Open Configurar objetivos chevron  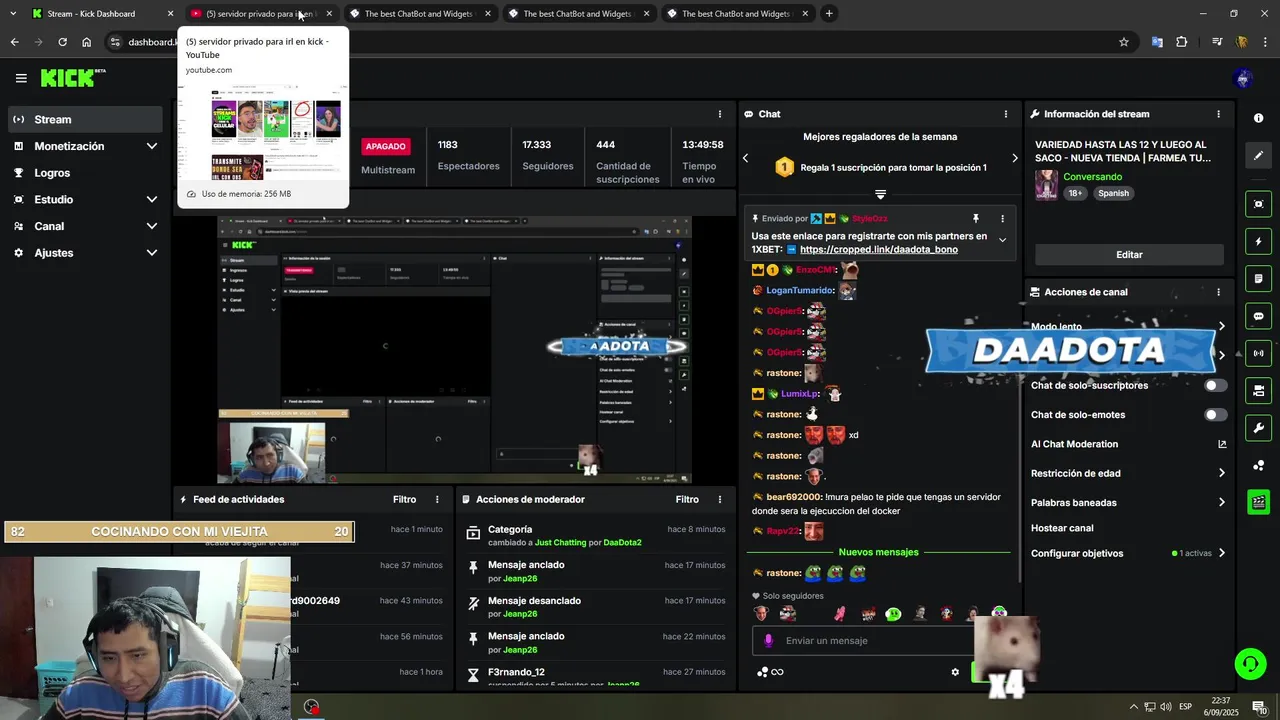pos(1221,553)
